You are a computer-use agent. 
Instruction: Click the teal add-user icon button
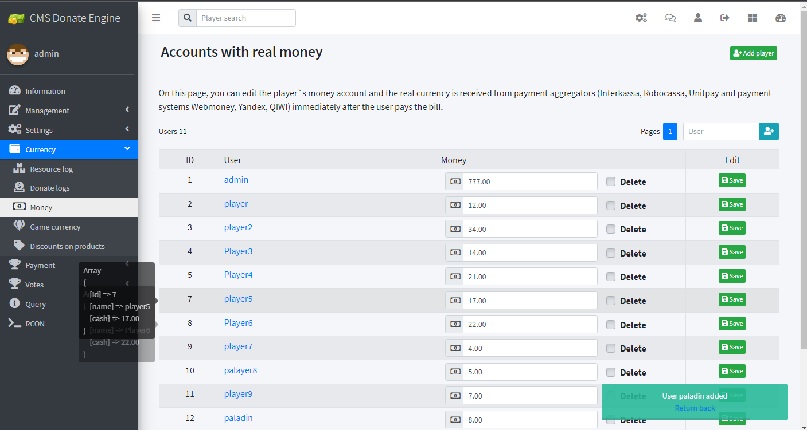(768, 131)
